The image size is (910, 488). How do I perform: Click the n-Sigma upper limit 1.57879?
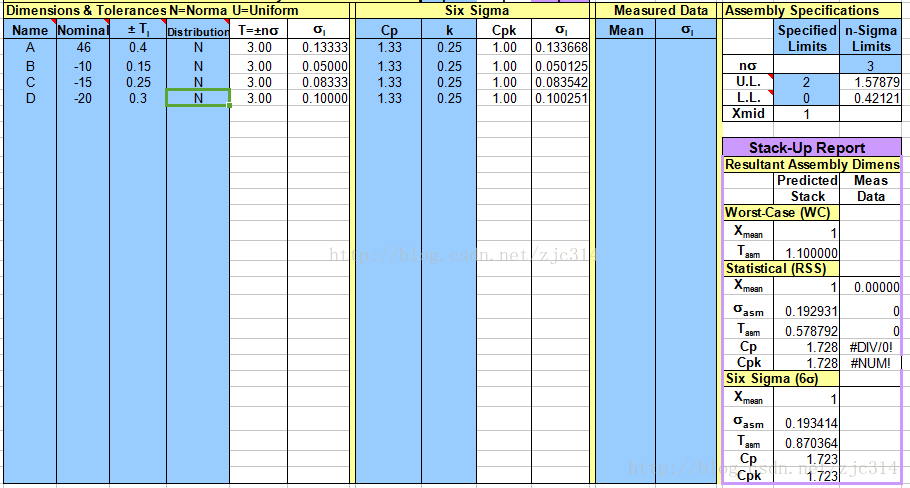pyautogui.click(x=871, y=82)
